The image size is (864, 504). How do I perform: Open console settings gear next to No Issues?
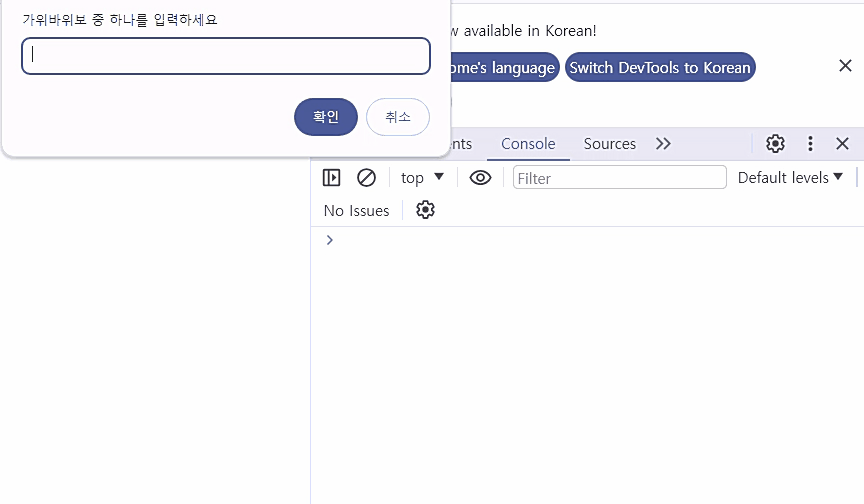tap(425, 210)
